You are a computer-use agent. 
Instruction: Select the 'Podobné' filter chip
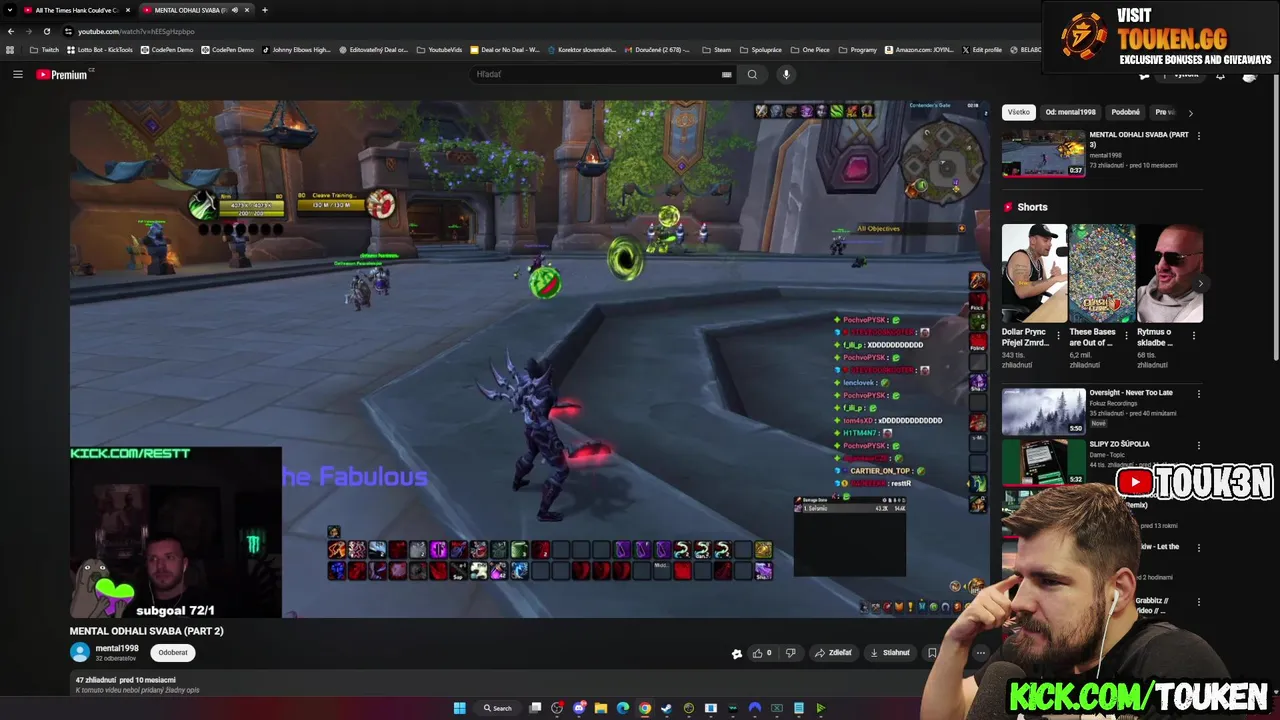point(1125,112)
